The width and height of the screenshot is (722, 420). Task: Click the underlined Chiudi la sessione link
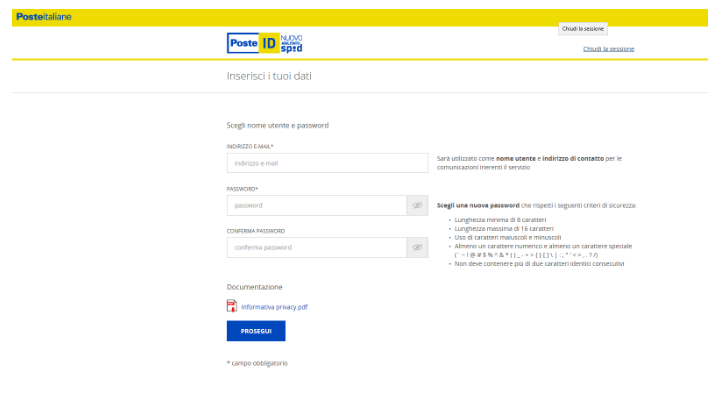(x=608, y=48)
